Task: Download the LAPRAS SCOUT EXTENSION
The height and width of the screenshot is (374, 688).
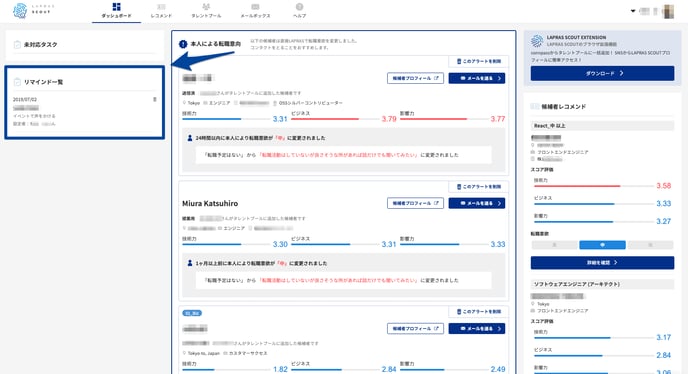Action: 602,73
